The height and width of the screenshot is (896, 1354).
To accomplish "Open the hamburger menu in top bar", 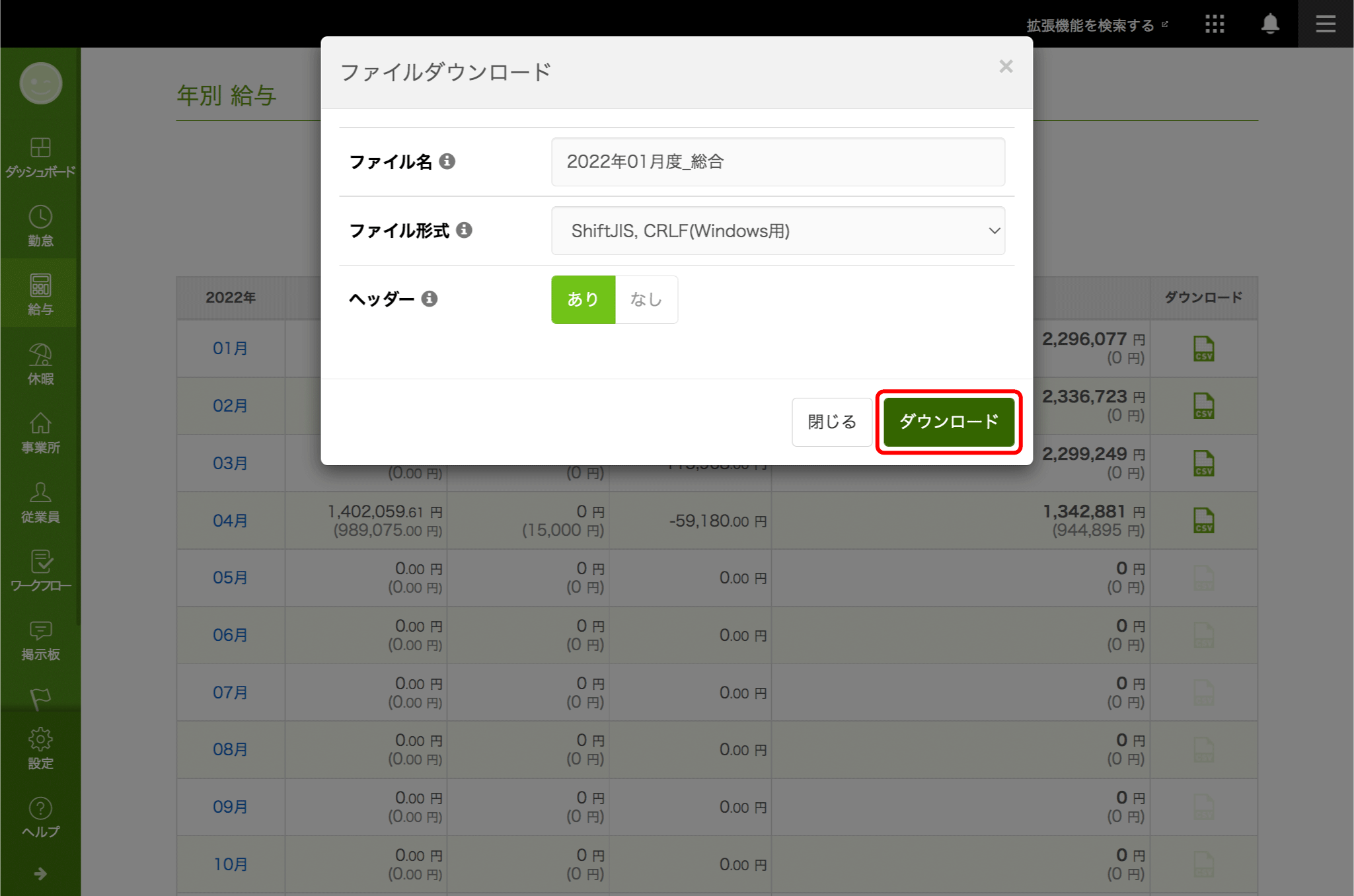I will (1326, 24).
